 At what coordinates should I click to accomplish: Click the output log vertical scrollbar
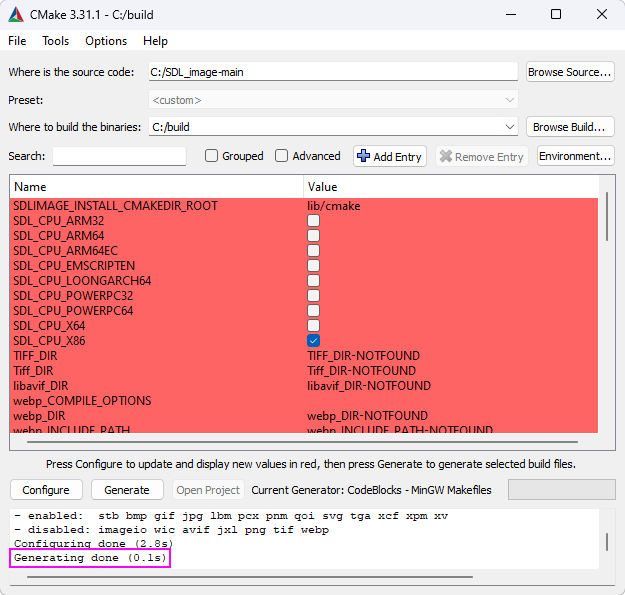click(607, 541)
